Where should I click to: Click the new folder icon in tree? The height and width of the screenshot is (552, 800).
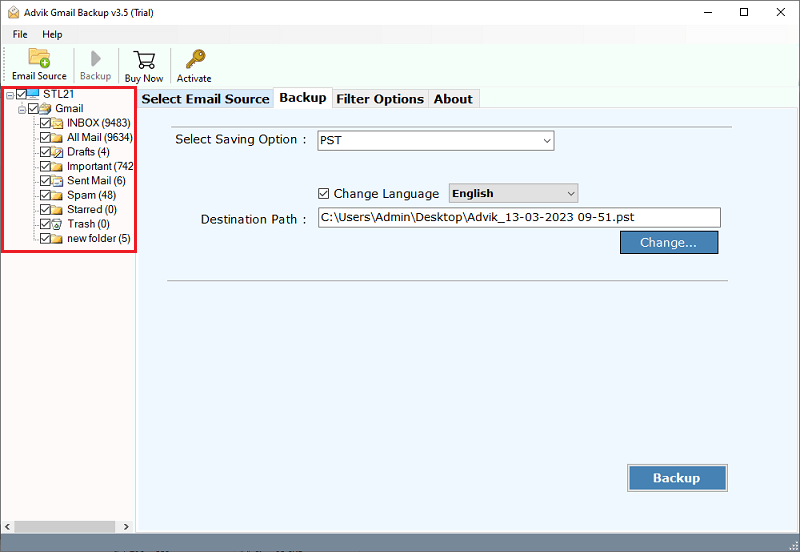click(57, 239)
